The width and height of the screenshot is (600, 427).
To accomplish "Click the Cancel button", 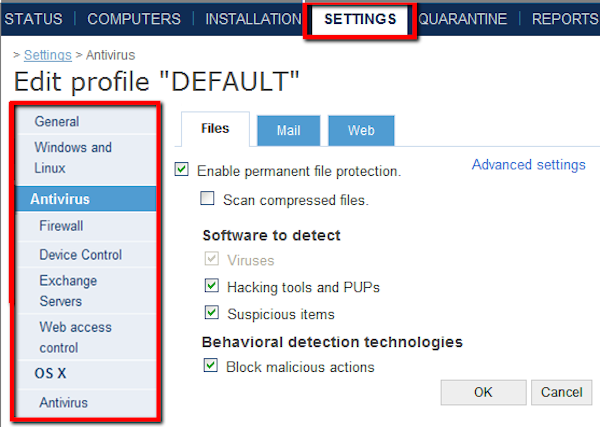I will (561, 392).
